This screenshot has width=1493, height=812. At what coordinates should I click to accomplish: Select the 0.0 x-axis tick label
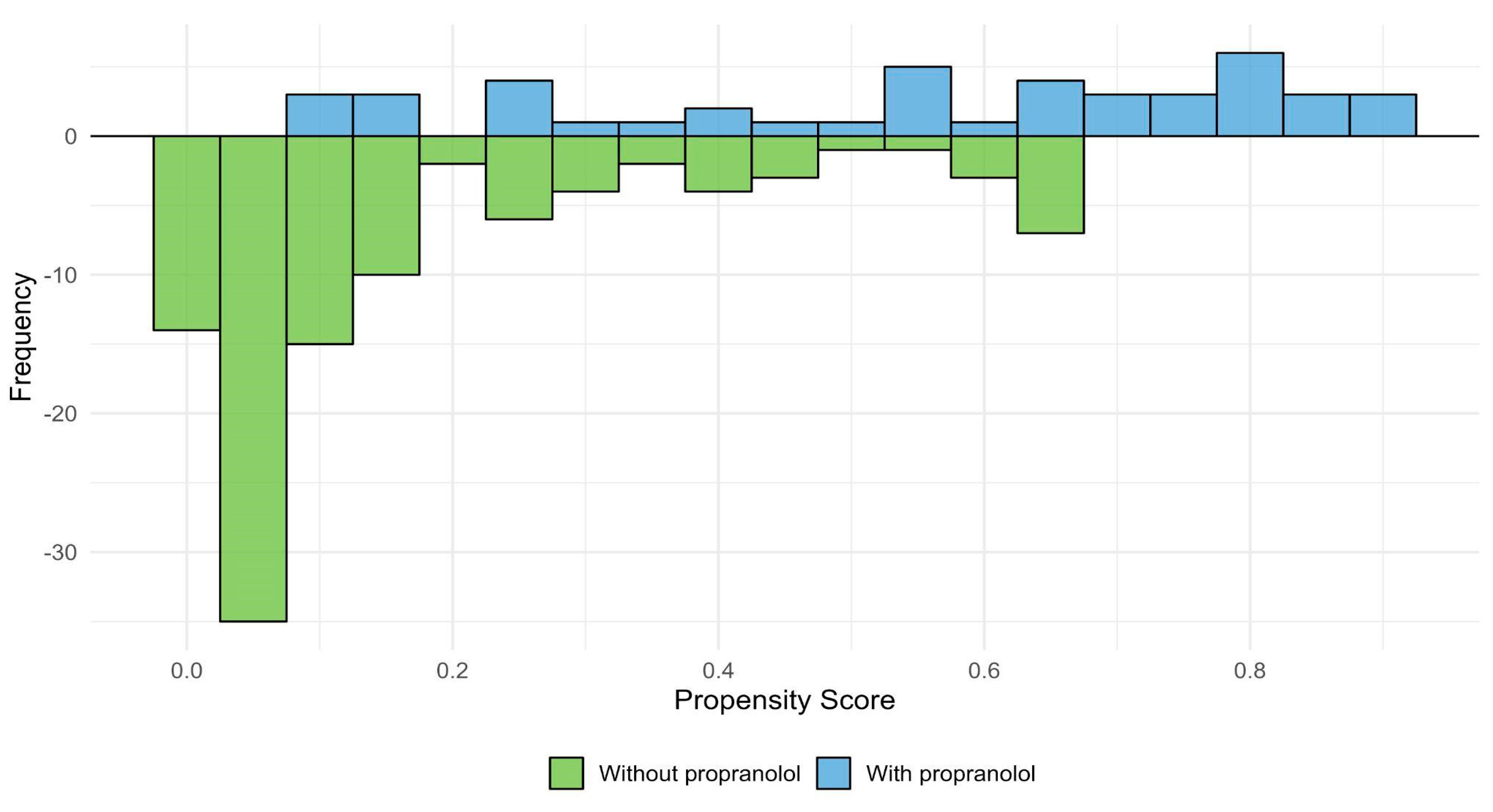click(187, 671)
